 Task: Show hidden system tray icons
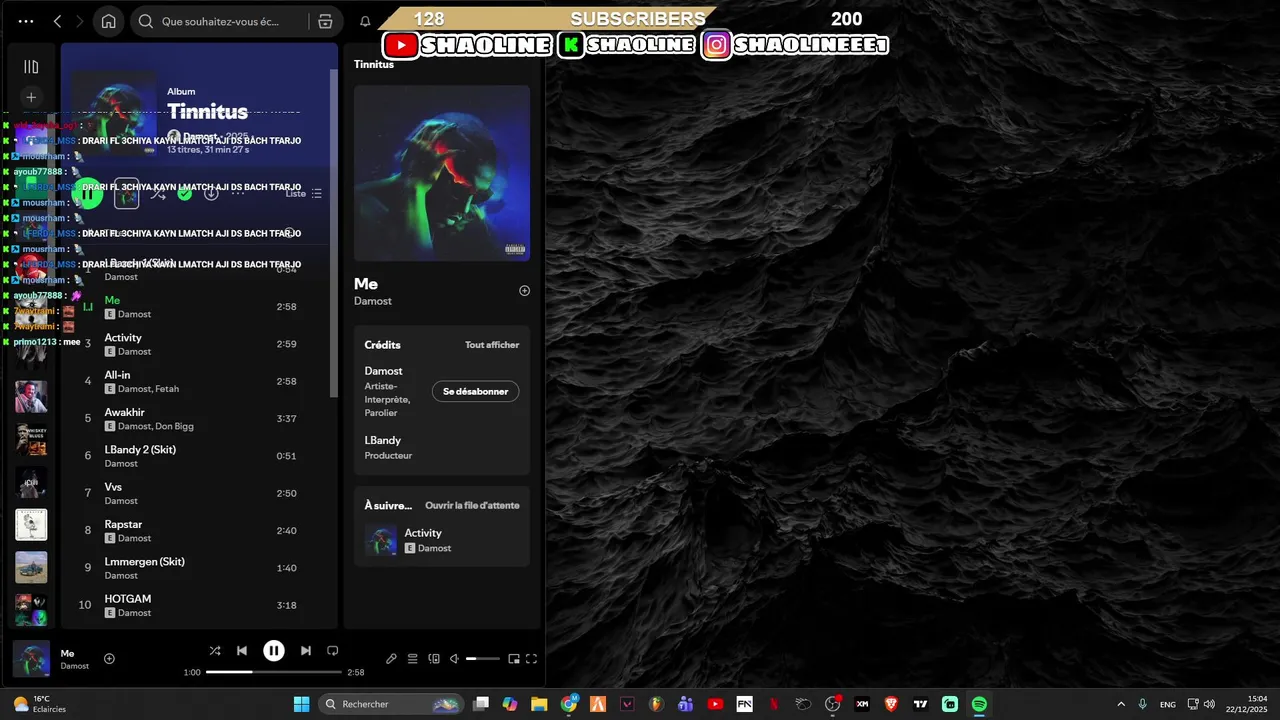coord(1121,704)
